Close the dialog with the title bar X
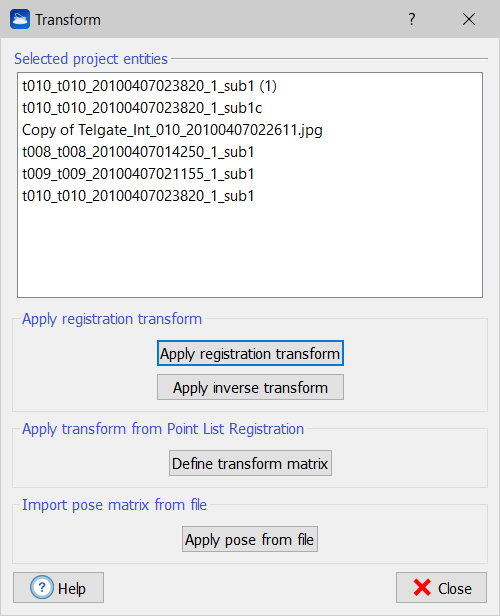The image size is (500, 616). (469, 19)
